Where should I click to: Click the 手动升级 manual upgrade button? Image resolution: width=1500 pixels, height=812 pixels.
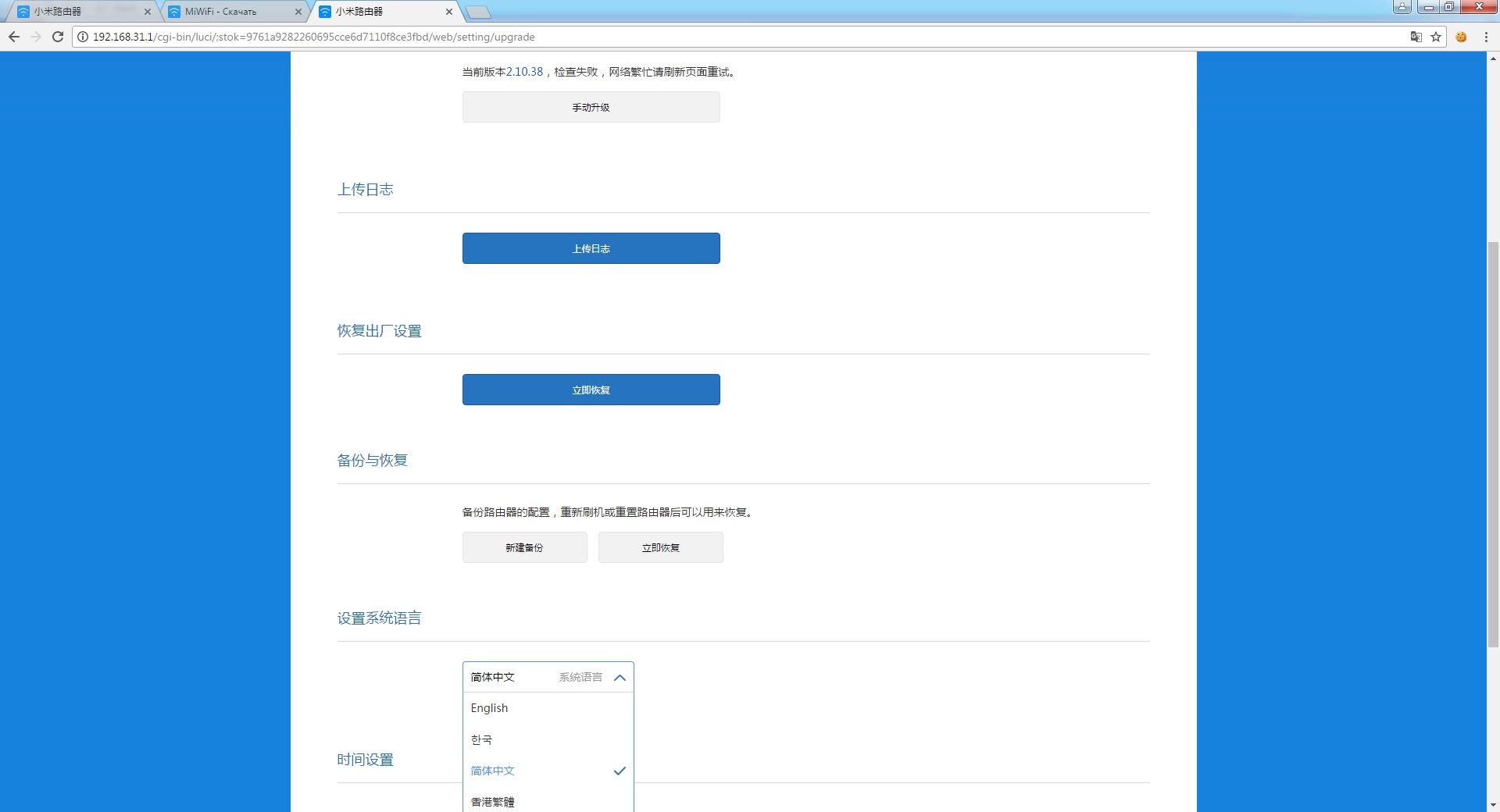click(x=591, y=107)
